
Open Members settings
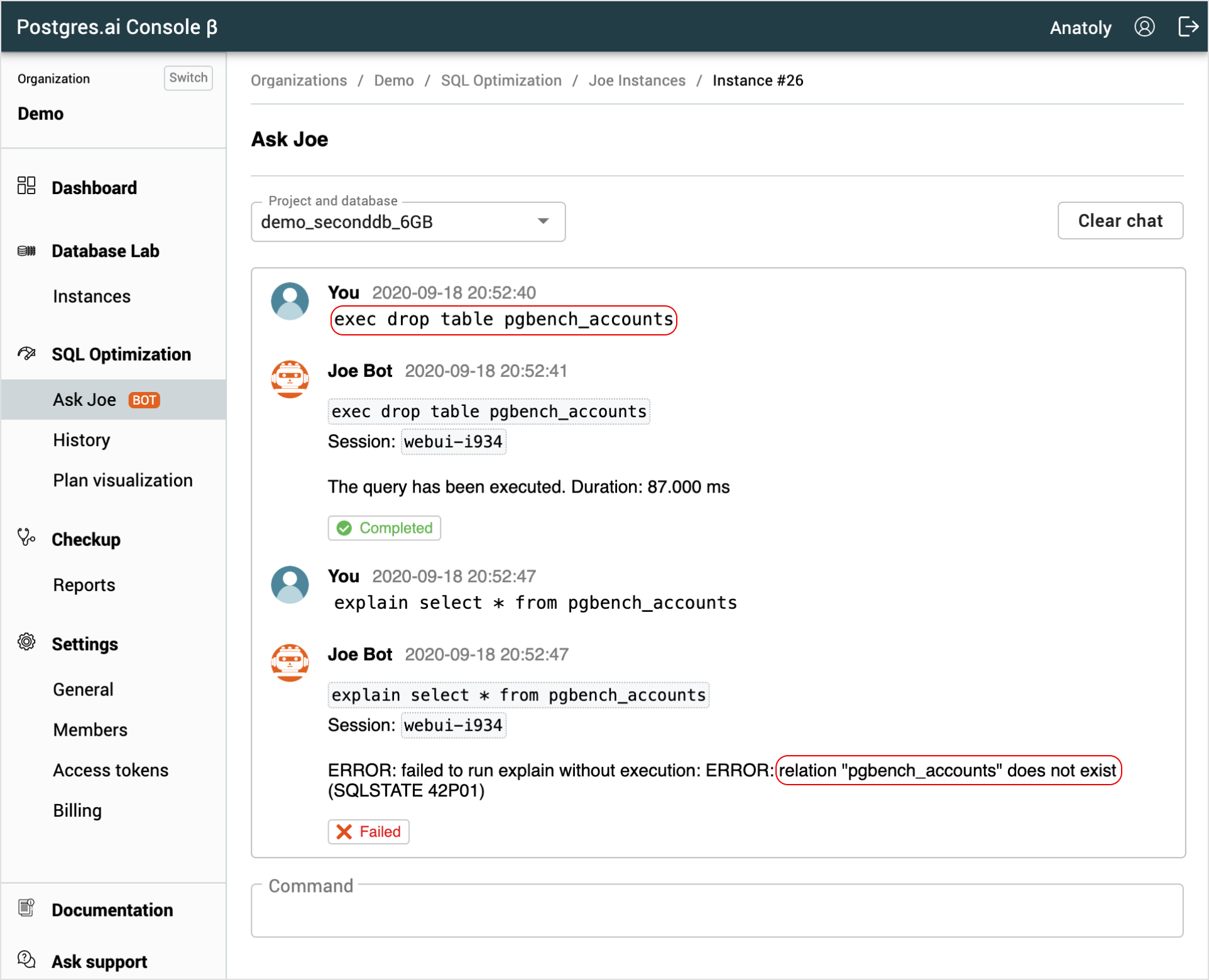point(90,730)
